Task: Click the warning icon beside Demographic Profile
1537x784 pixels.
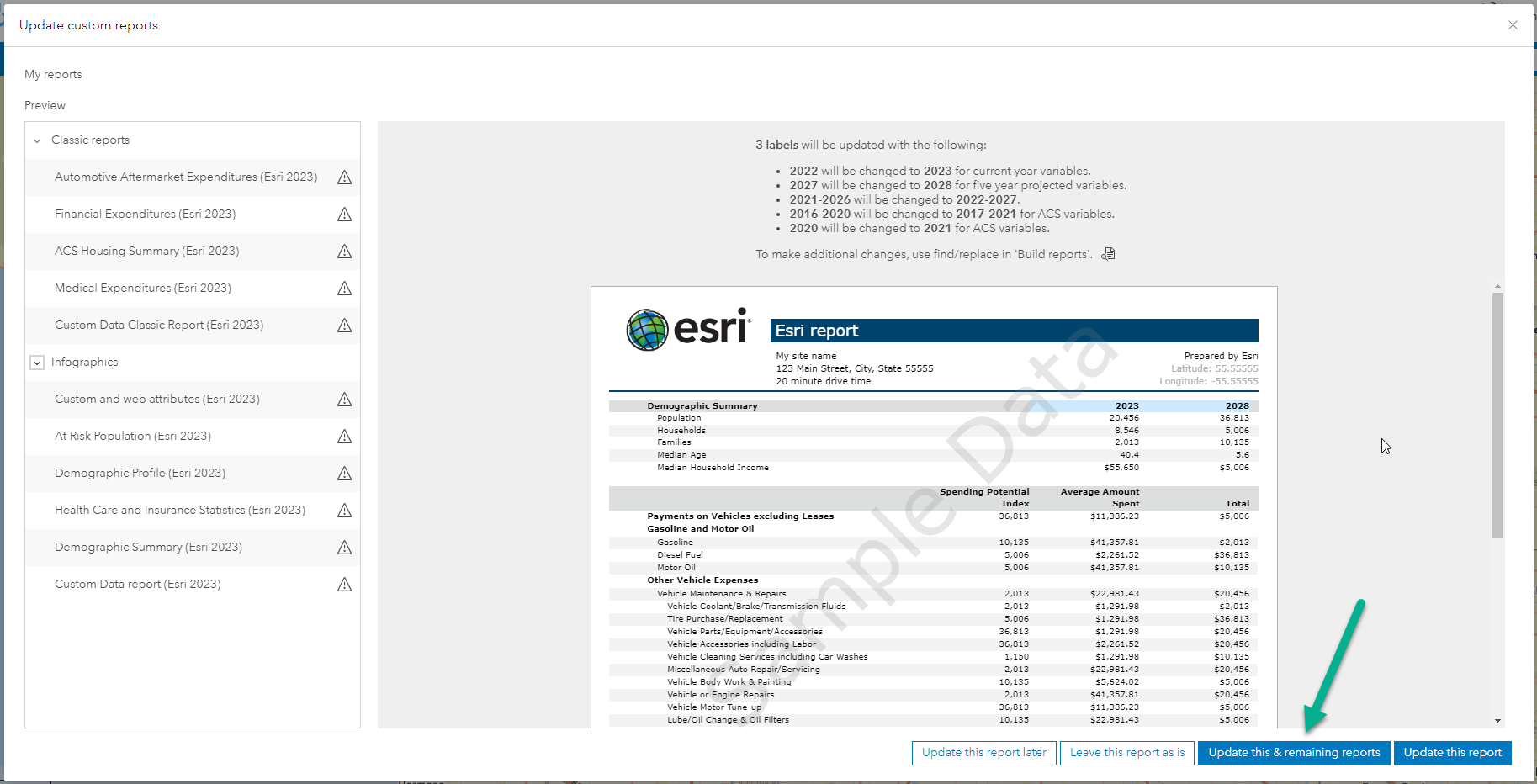Action: (344, 473)
